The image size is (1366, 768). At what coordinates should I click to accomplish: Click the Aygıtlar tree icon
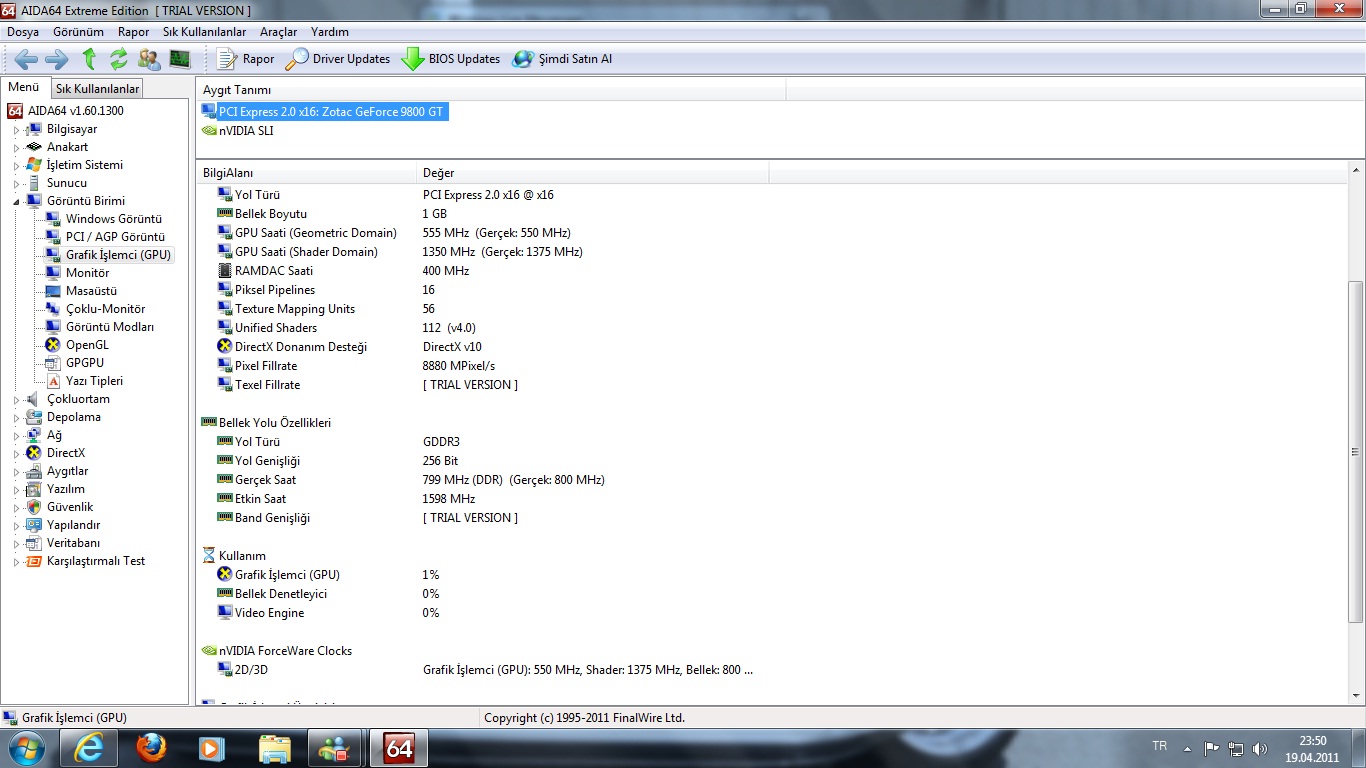click(34, 471)
